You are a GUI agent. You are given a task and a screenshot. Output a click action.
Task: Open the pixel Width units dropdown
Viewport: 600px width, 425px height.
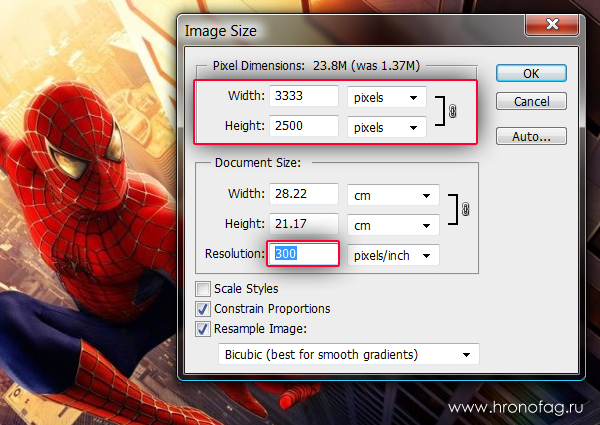[x=386, y=97]
